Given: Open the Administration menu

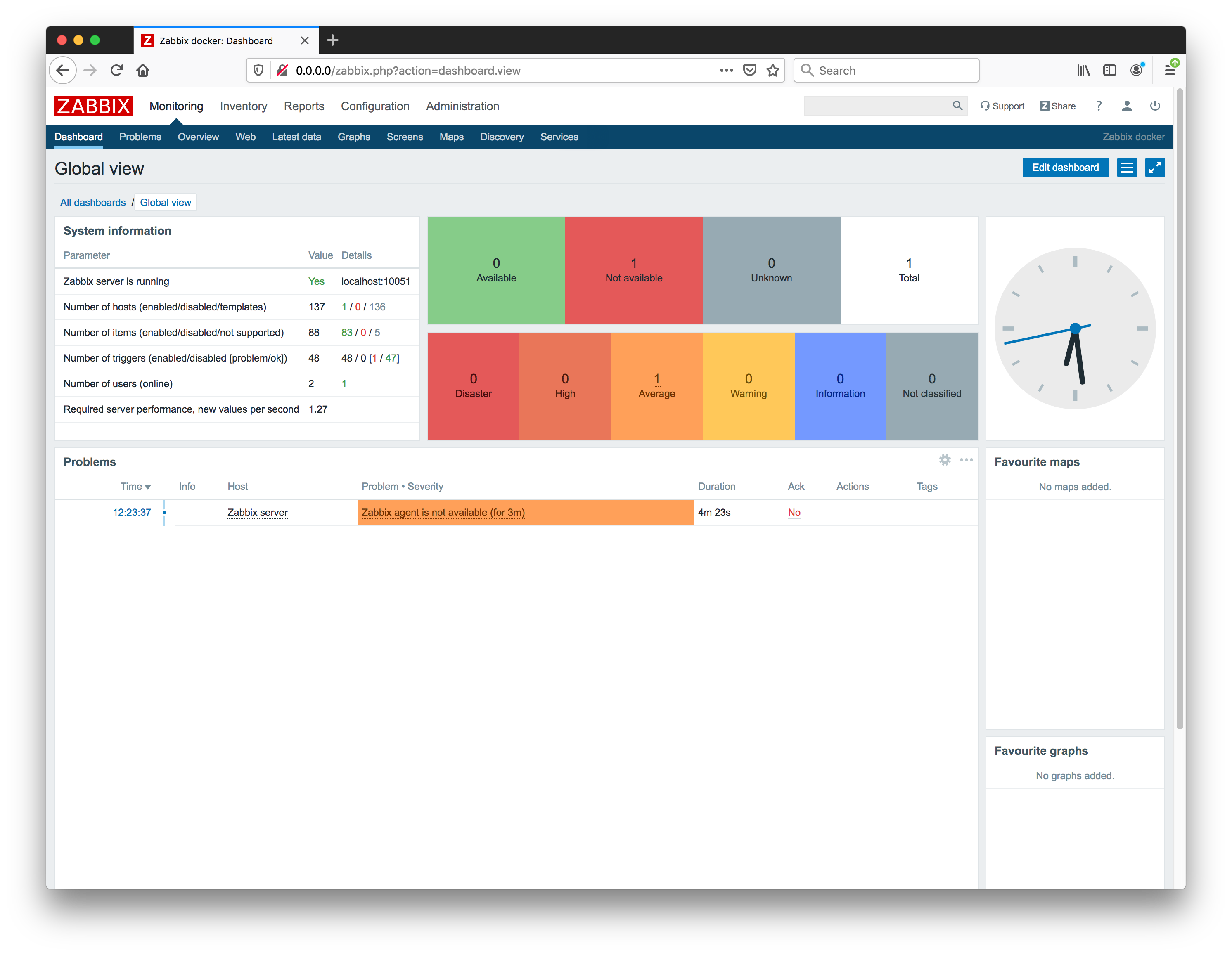Looking at the screenshot, I should 462,106.
